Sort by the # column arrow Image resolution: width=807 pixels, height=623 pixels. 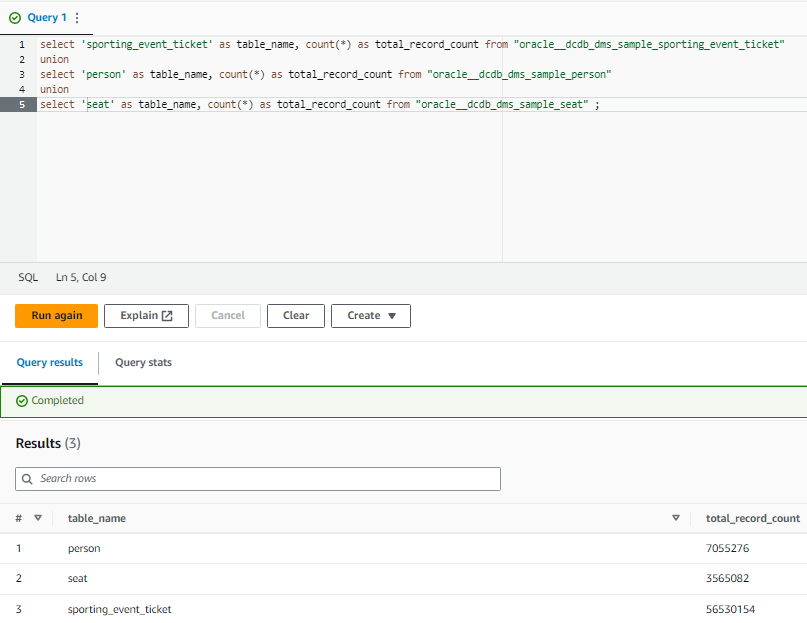coord(38,518)
